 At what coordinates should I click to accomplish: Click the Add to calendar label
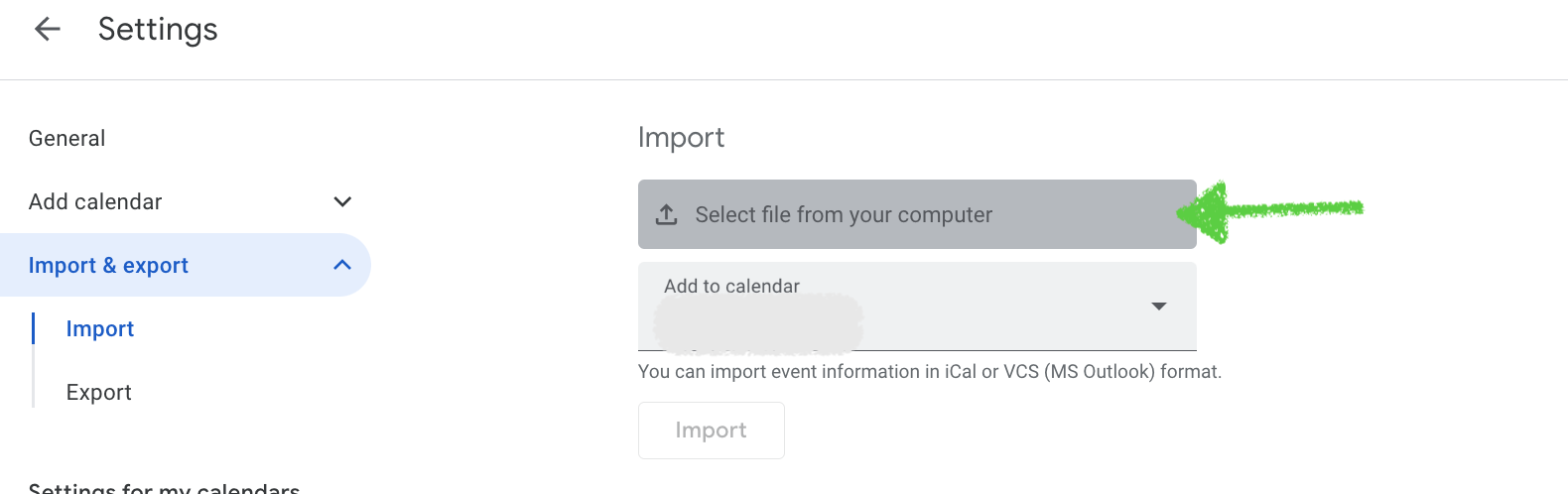pos(731,287)
